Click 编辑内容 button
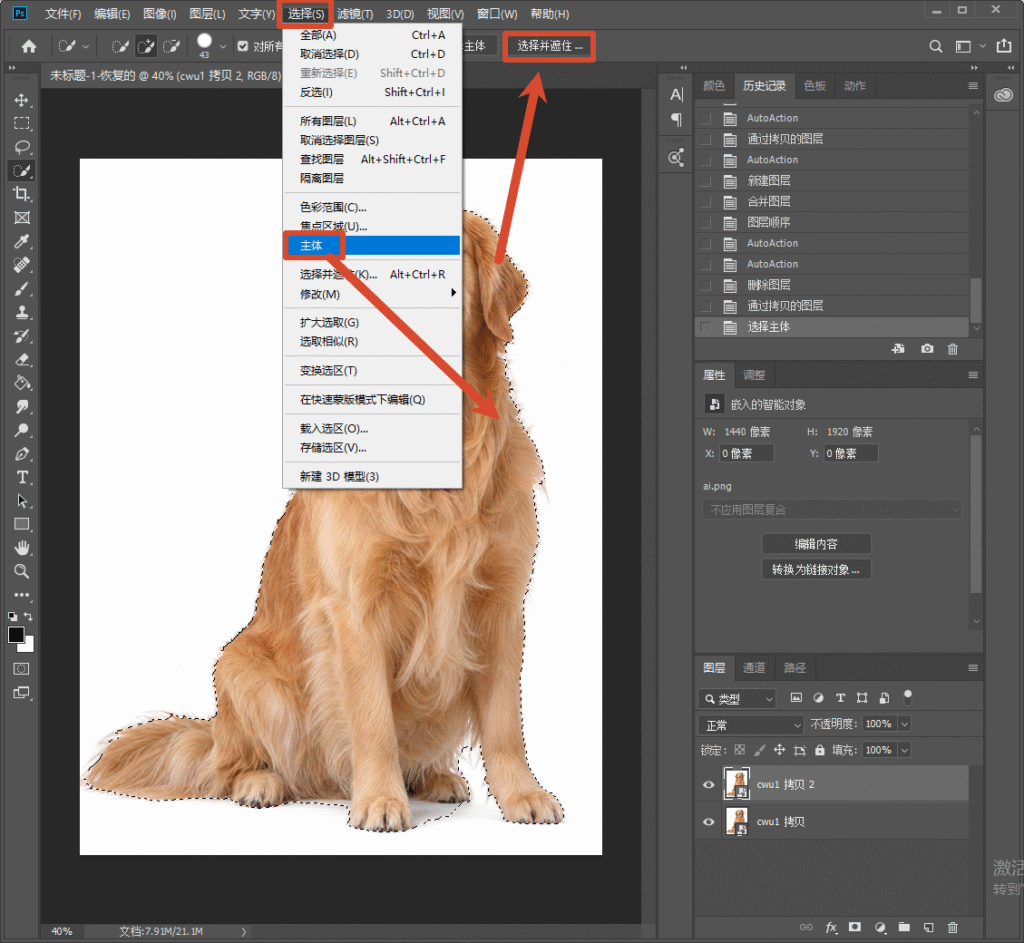 point(816,543)
